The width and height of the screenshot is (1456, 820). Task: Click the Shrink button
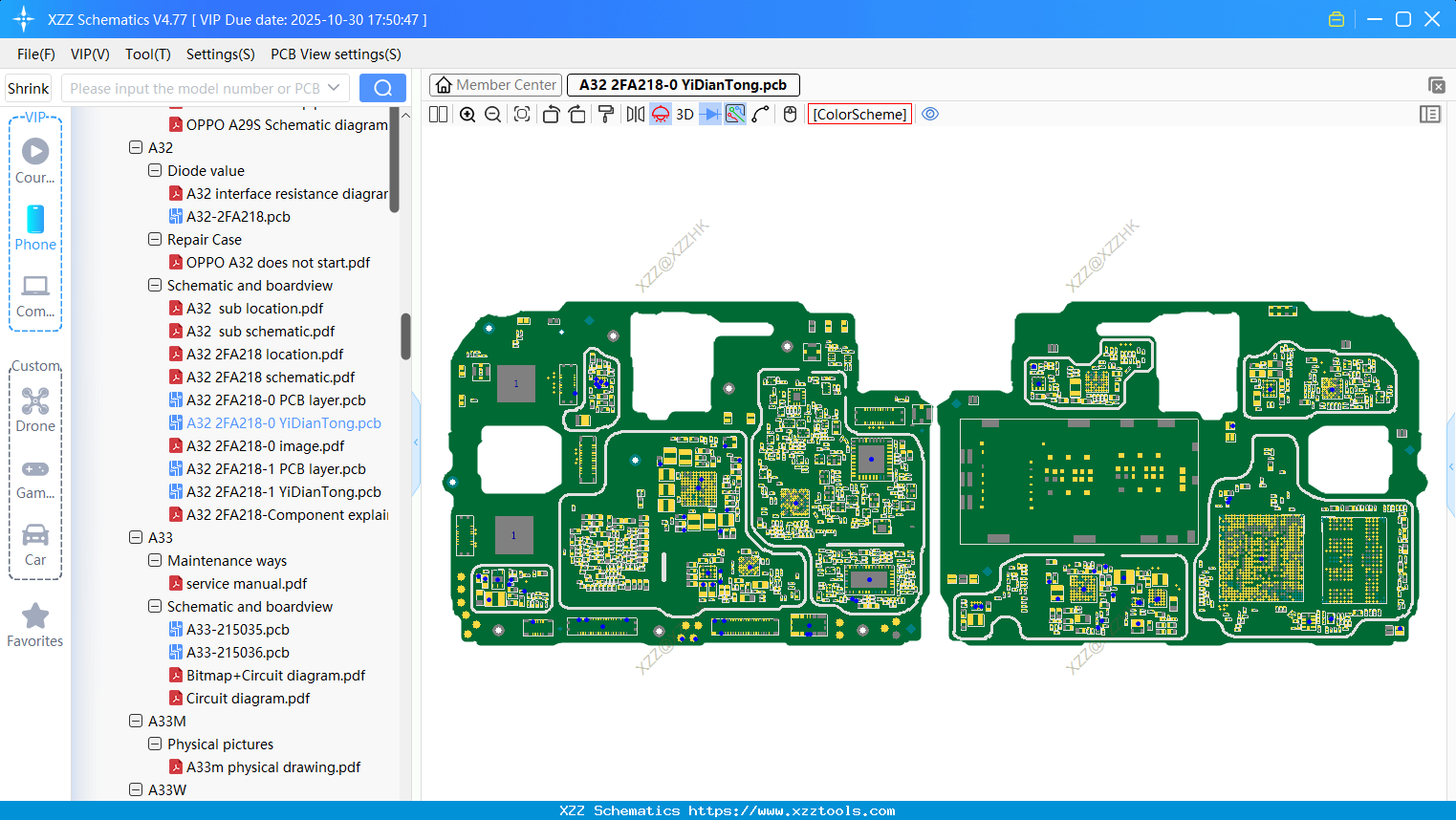[28, 87]
